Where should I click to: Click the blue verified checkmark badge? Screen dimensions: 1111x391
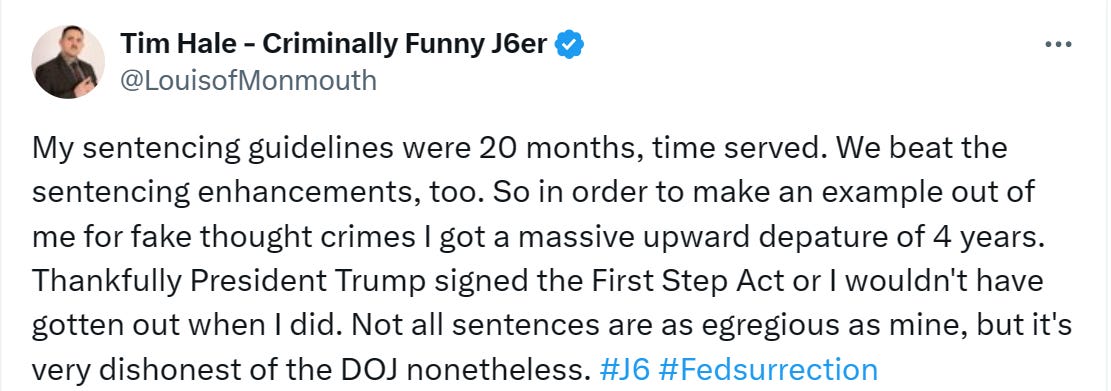coord(569,44)
